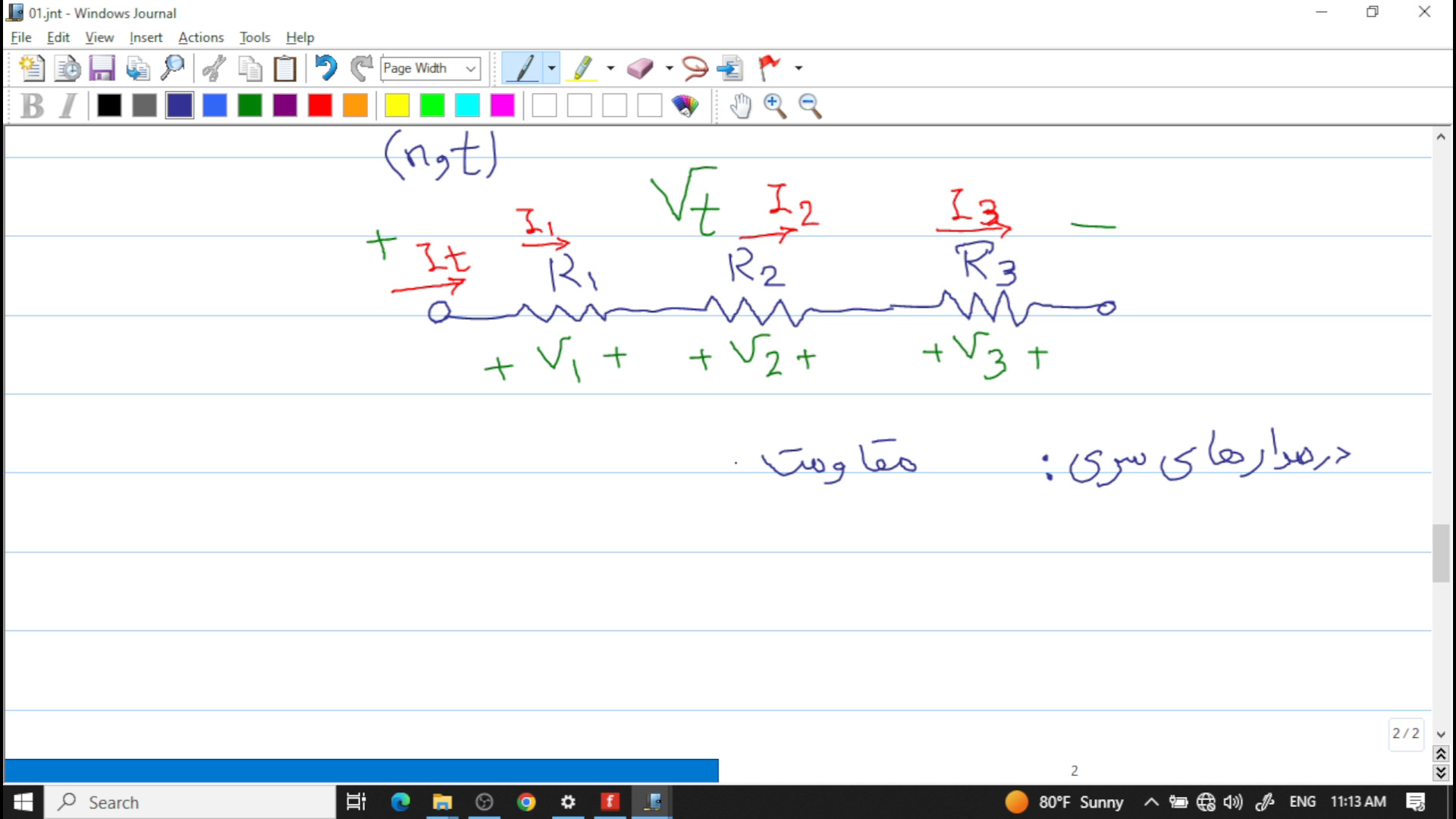Pick the dark blue ink color
This screenshot has width=1456, height=819.
point(180,105)
